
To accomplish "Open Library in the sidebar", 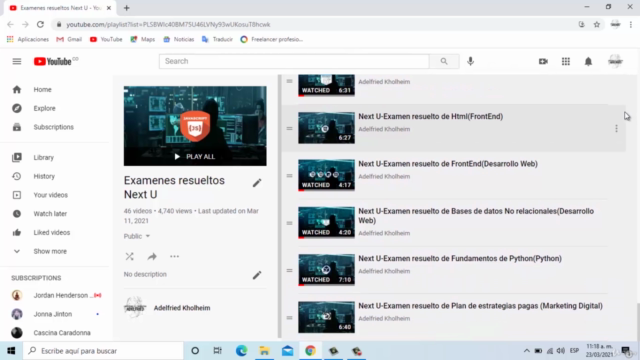I will pyautogui.click(x=43, y=158).
